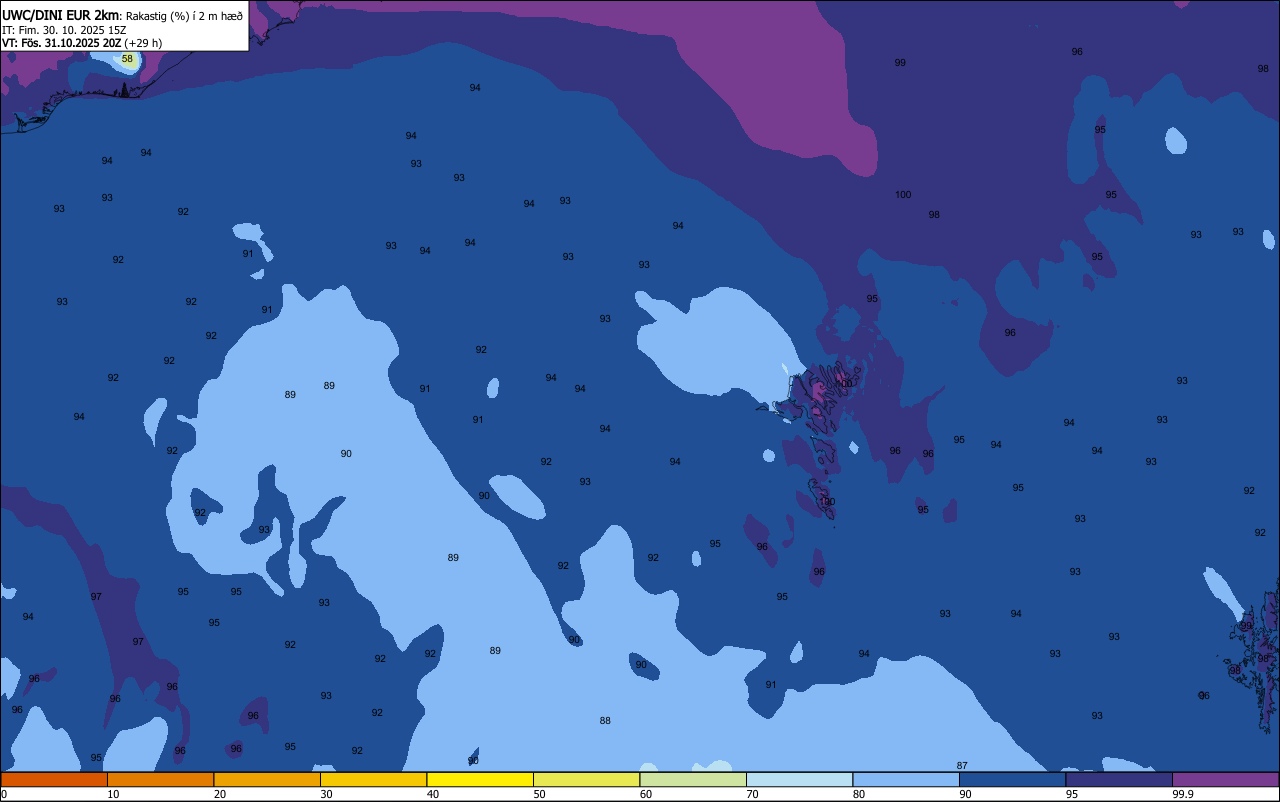Viewport: 1280px width, 802px height.
Task: Click the pale green 60–70 legend swatch
Action: (x=693, y=779)
